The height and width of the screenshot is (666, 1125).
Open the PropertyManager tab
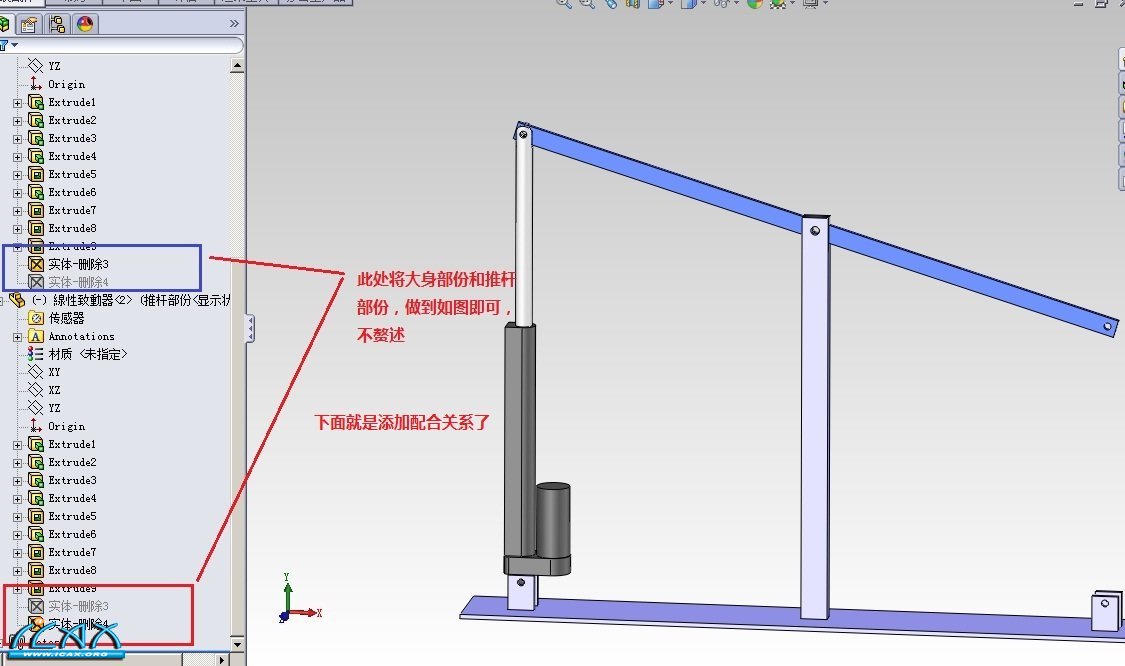click(x=29, y=24)
